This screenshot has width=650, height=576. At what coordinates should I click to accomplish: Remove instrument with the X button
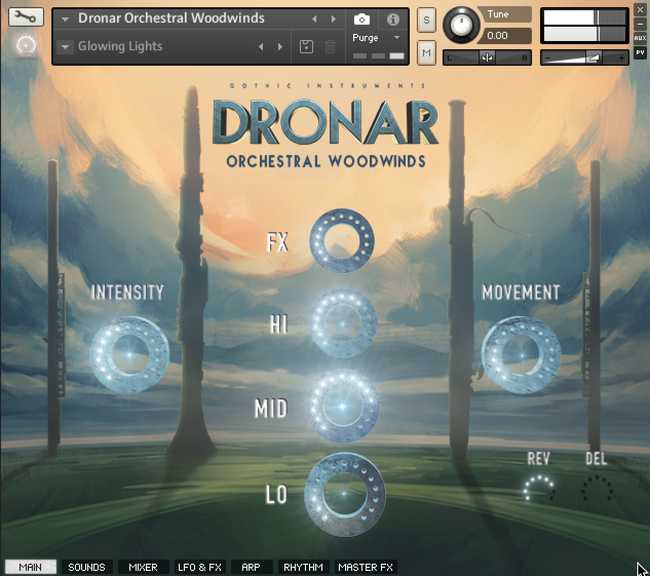click(640, 9)
